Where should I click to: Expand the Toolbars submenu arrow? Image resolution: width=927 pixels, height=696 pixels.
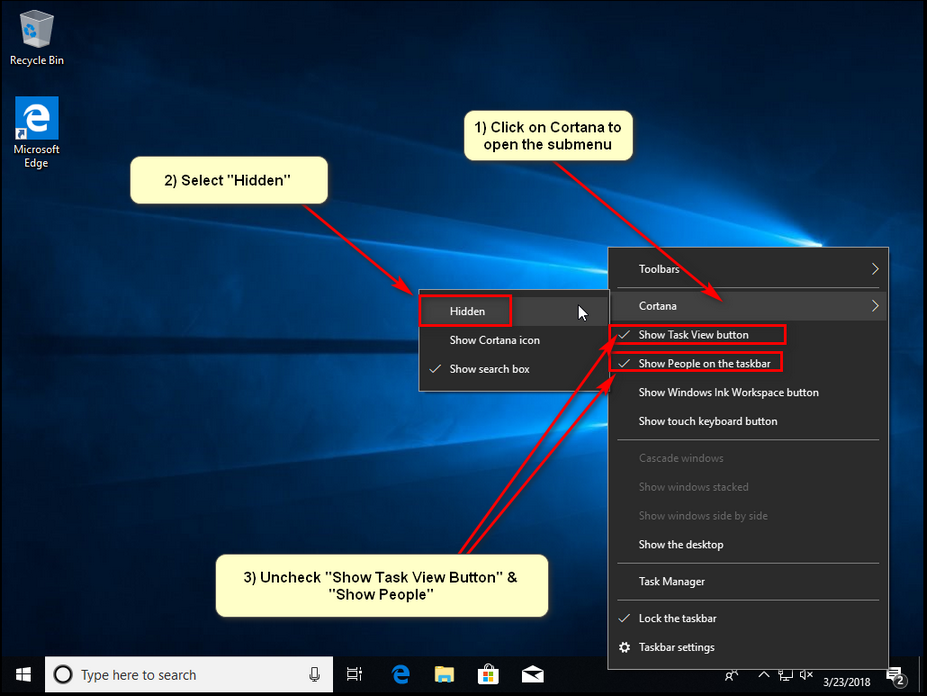click(x=875, y=269)
